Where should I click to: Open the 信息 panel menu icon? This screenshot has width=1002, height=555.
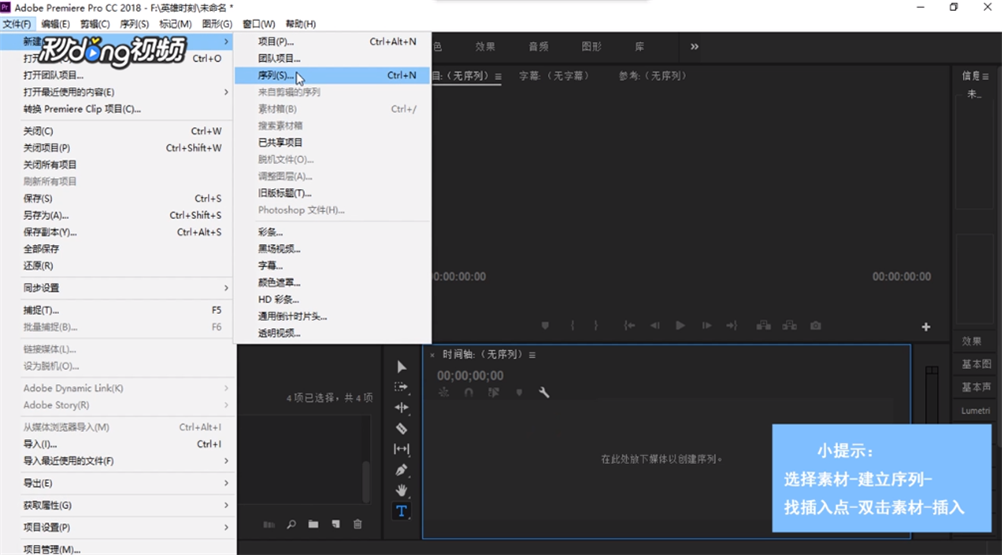click(x=985, y=77)
